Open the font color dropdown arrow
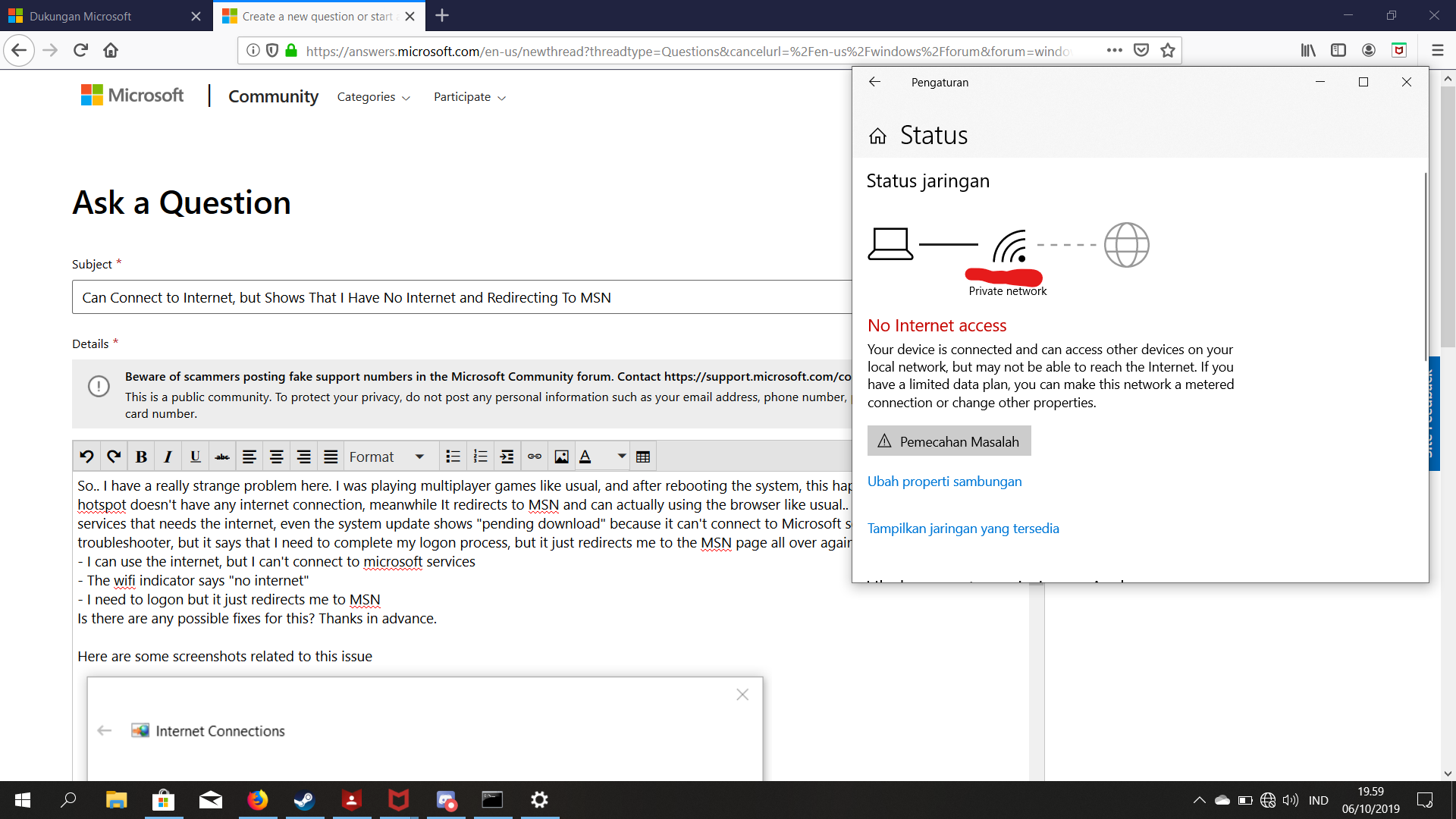Image resolution: width=1456 pixels, height=819 pixels. [x=622, y=457]
